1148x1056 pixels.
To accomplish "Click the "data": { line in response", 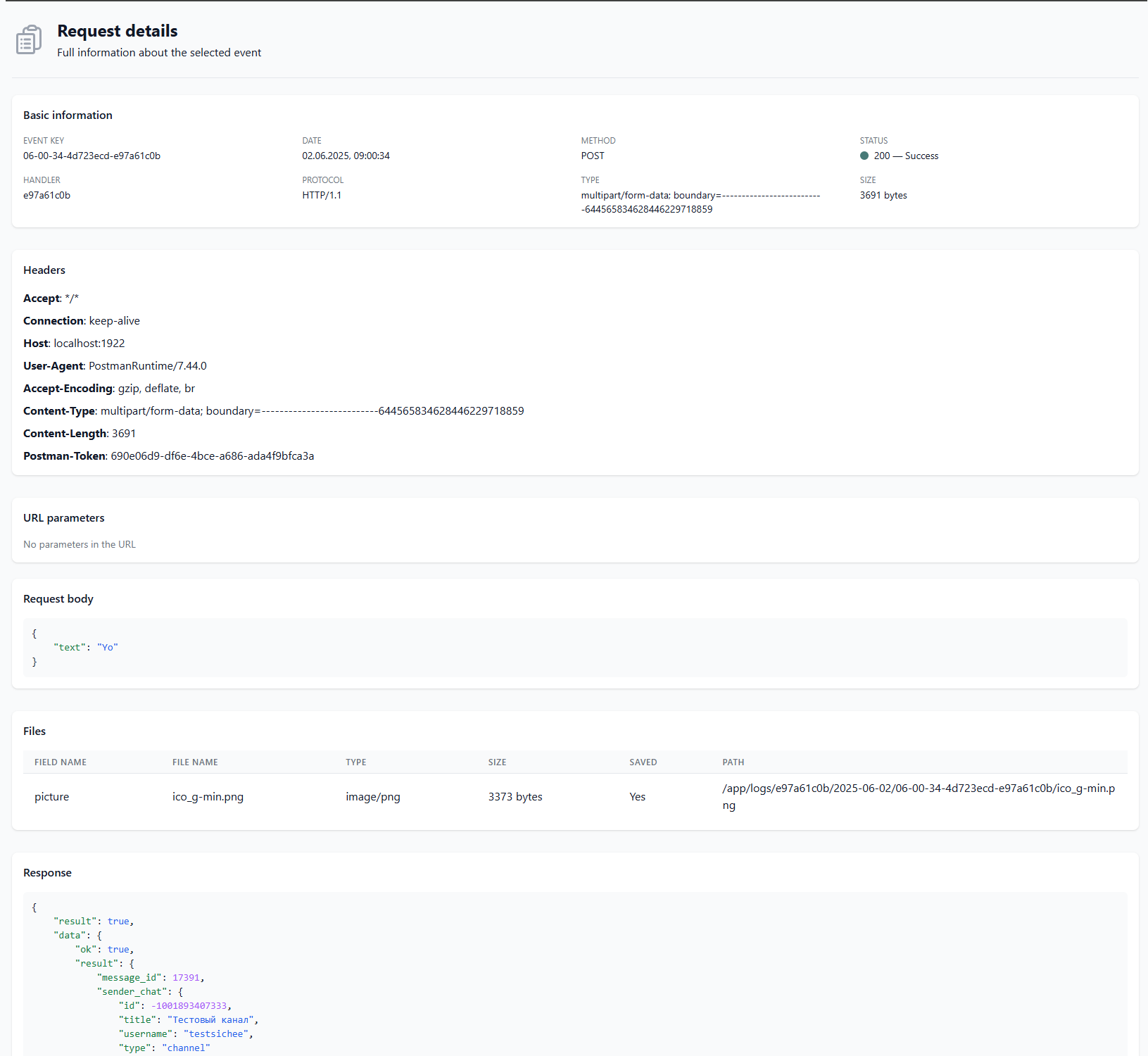I will click(77, 936).
